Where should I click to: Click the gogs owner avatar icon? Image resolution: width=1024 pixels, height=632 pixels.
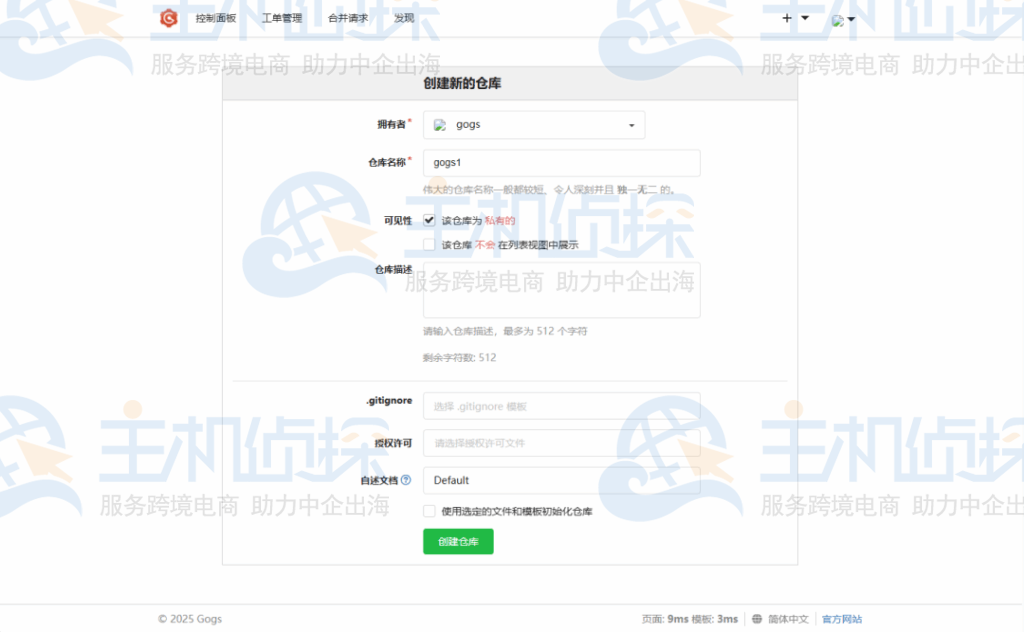pos(440,125)
